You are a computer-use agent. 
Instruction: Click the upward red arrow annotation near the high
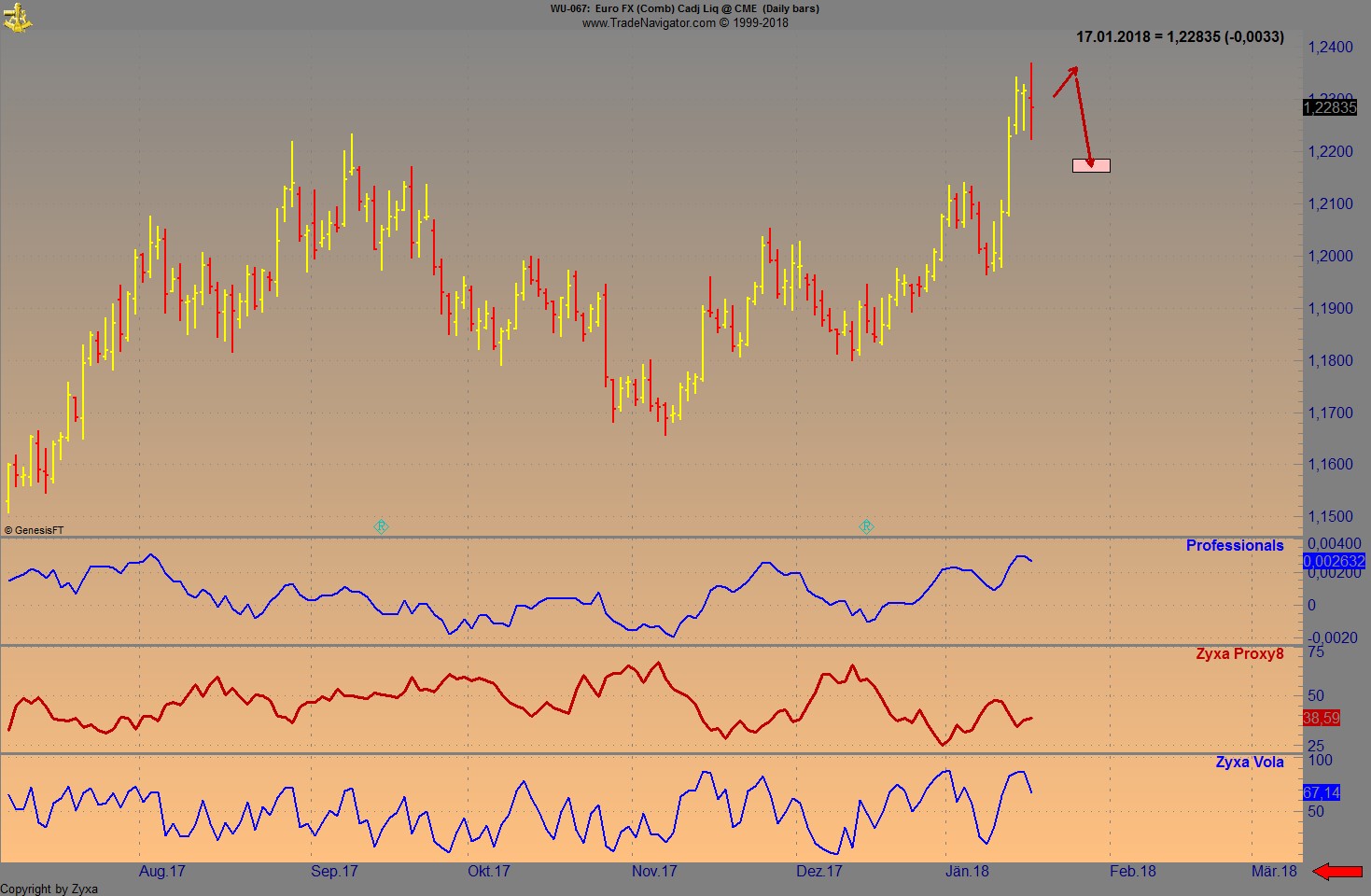(x=1064, y=84)
